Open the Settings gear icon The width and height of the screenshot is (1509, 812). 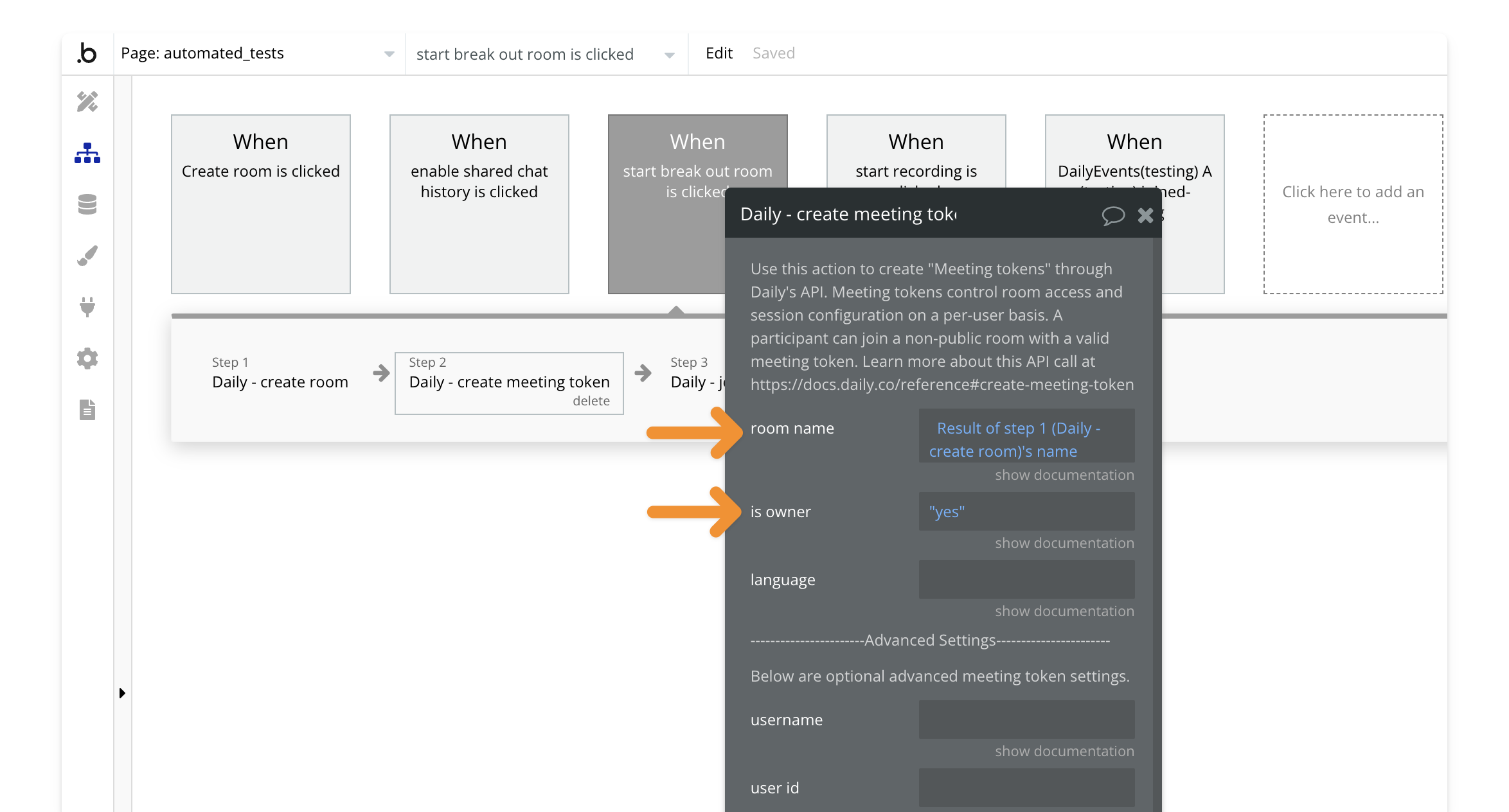pyautogui.click(x=87, y=358)
